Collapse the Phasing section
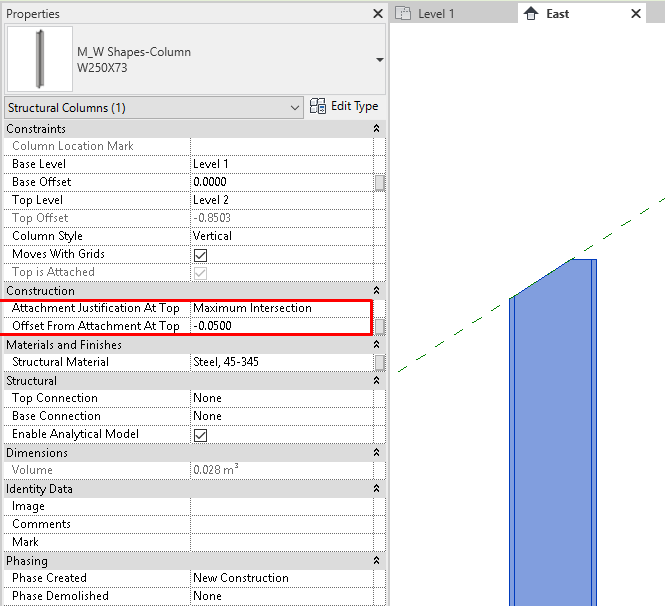This screenshot has height=606, width=665. pos(376,561)
